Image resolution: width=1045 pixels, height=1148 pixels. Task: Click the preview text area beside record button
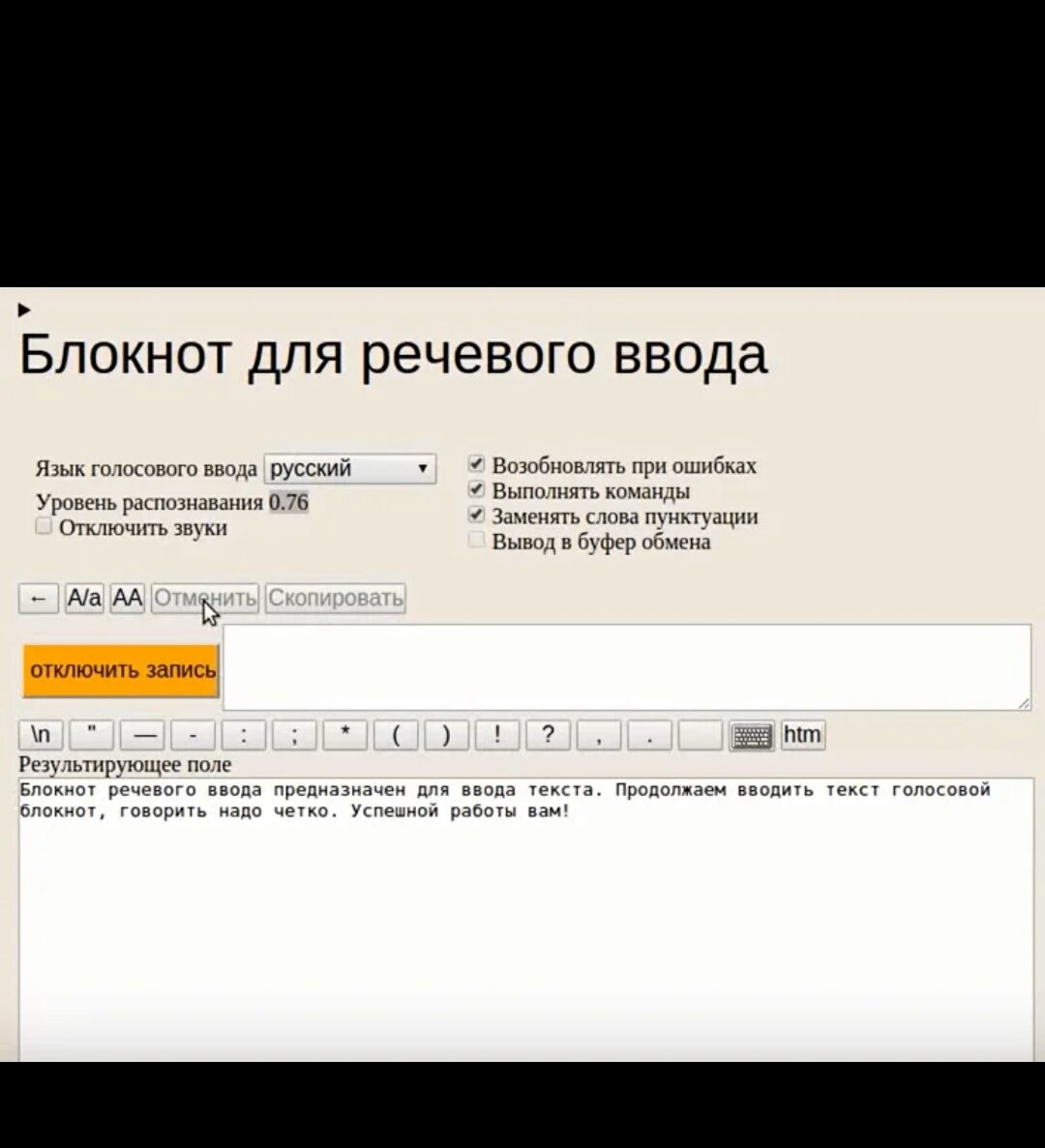coord(627,667)
